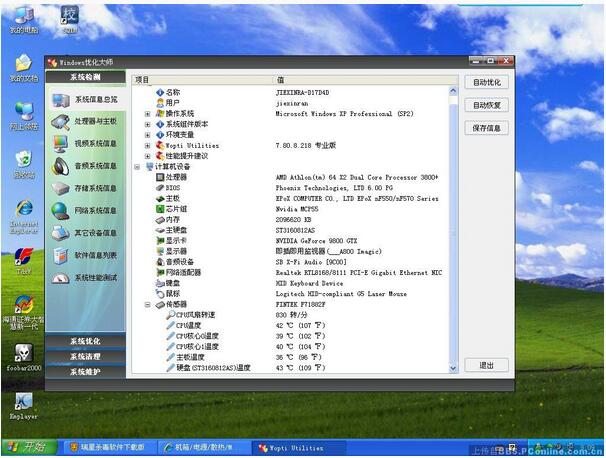Click the 值 column header
Screen dimensions: 606x458
pyautogui.click(x=366, y=80)
